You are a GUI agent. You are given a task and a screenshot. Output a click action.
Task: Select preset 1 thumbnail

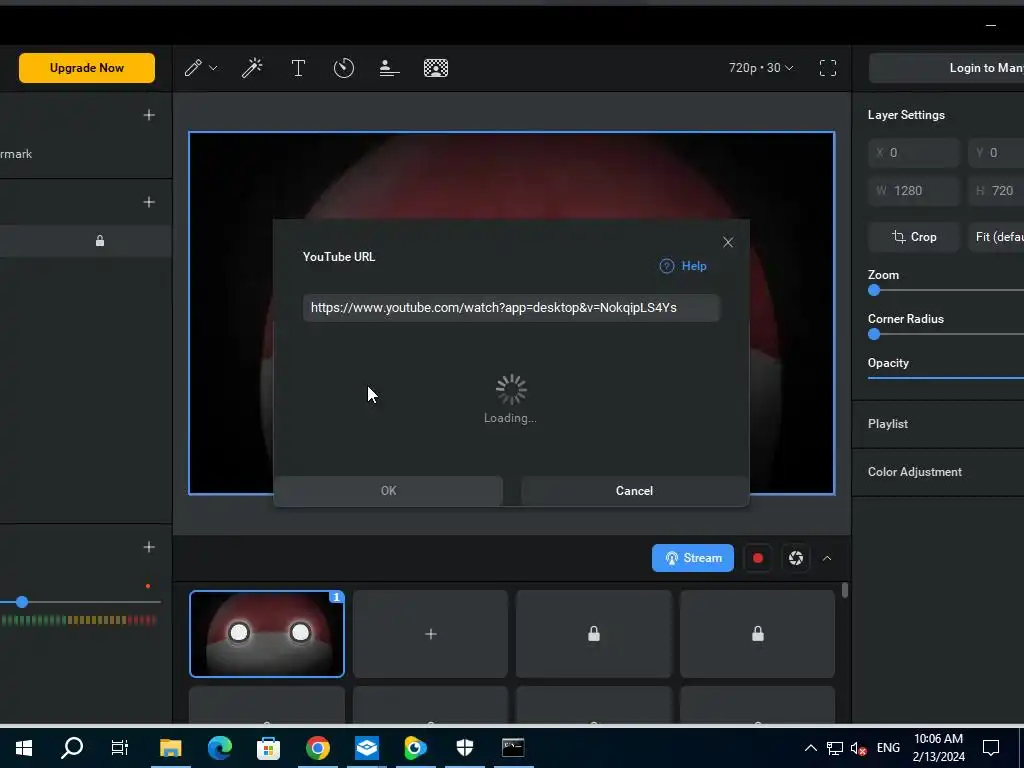(x=267, y=634)
